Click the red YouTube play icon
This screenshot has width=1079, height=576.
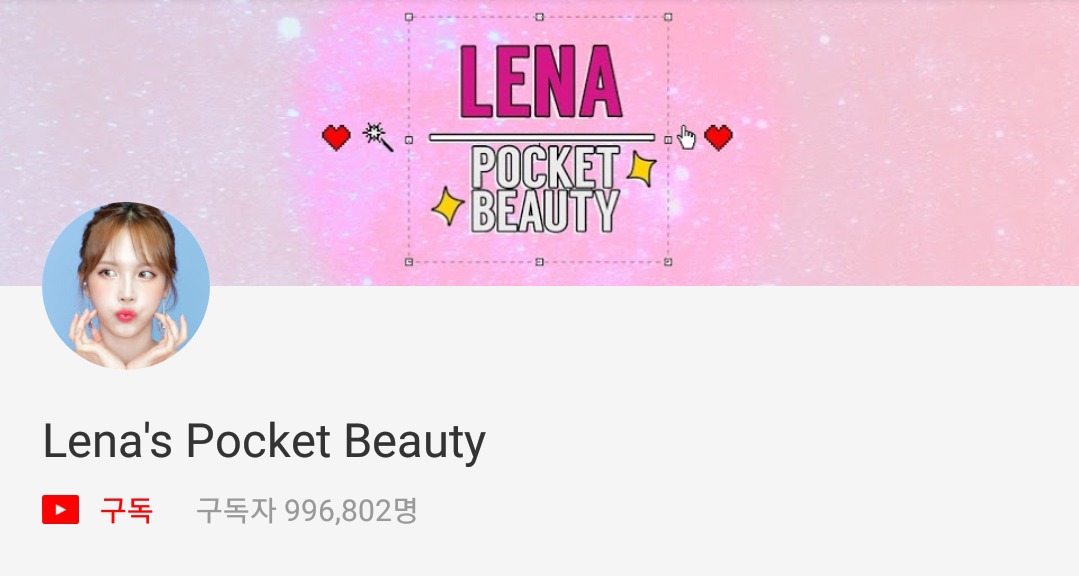[x=61, y=510]
